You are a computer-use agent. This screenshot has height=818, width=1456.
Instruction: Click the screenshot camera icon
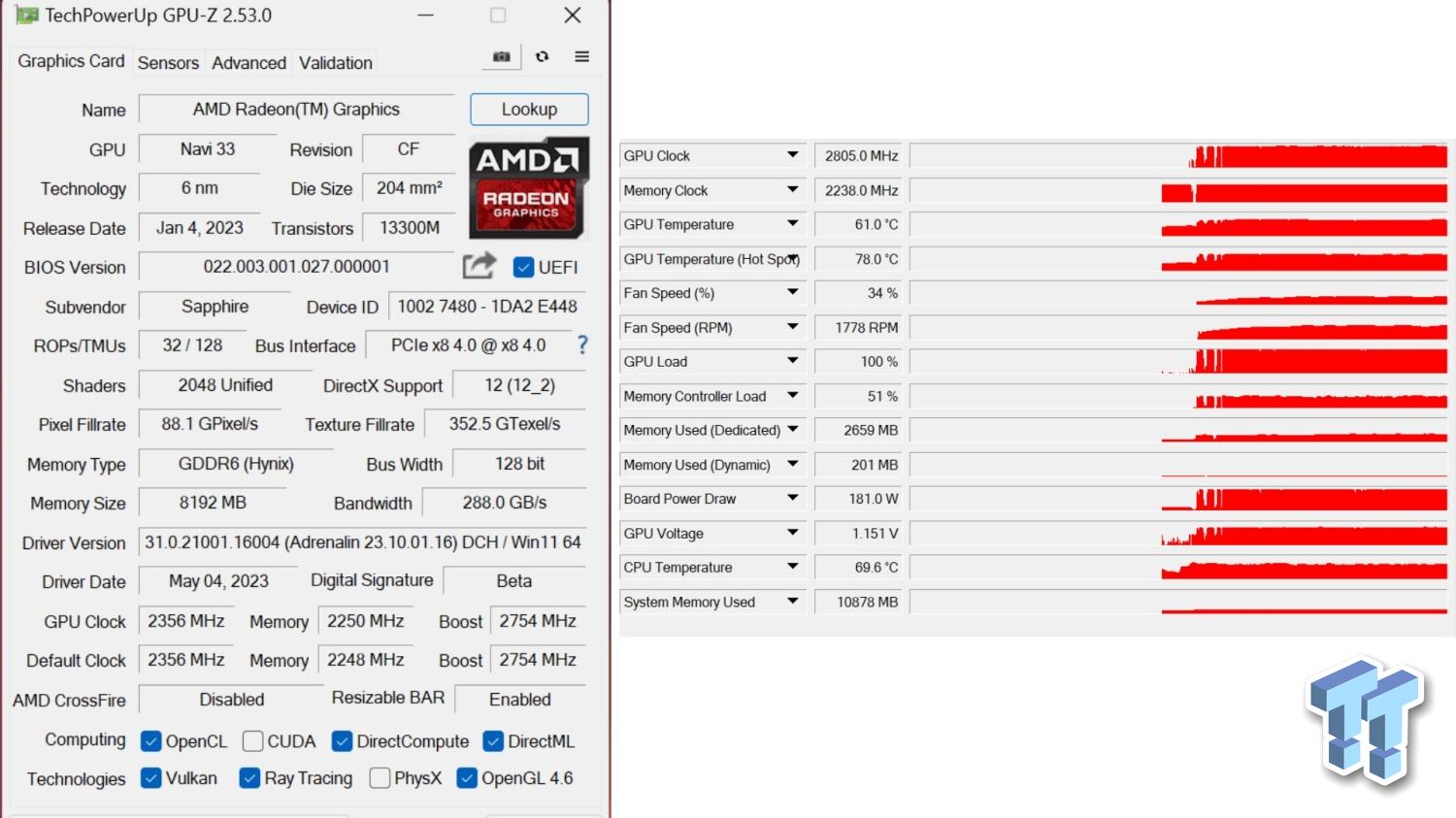501,57
